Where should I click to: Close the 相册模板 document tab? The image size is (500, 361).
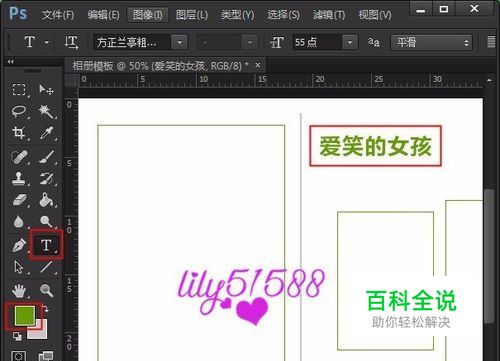tap(258, 65)
